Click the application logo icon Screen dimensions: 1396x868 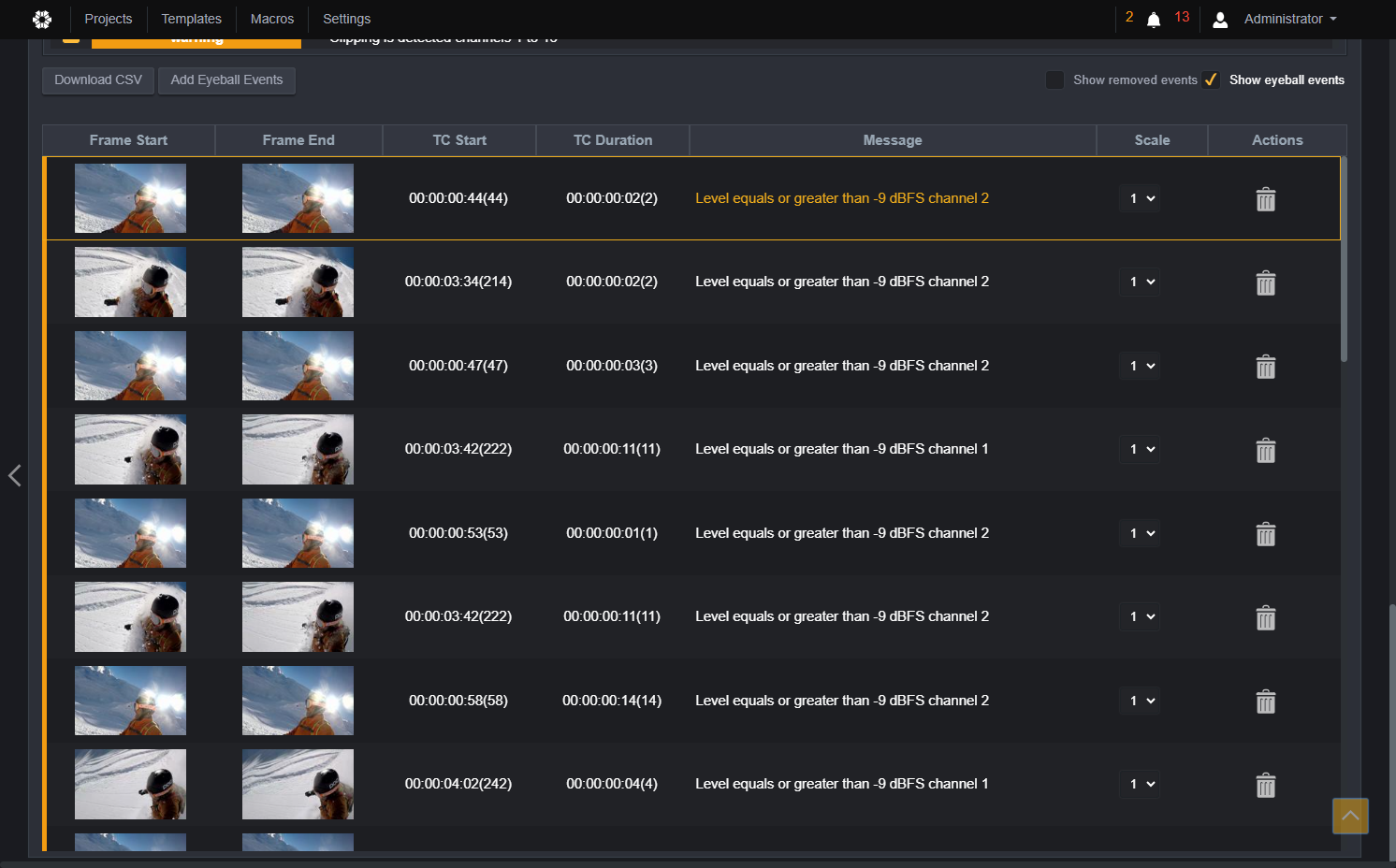[x=42, y=19]
